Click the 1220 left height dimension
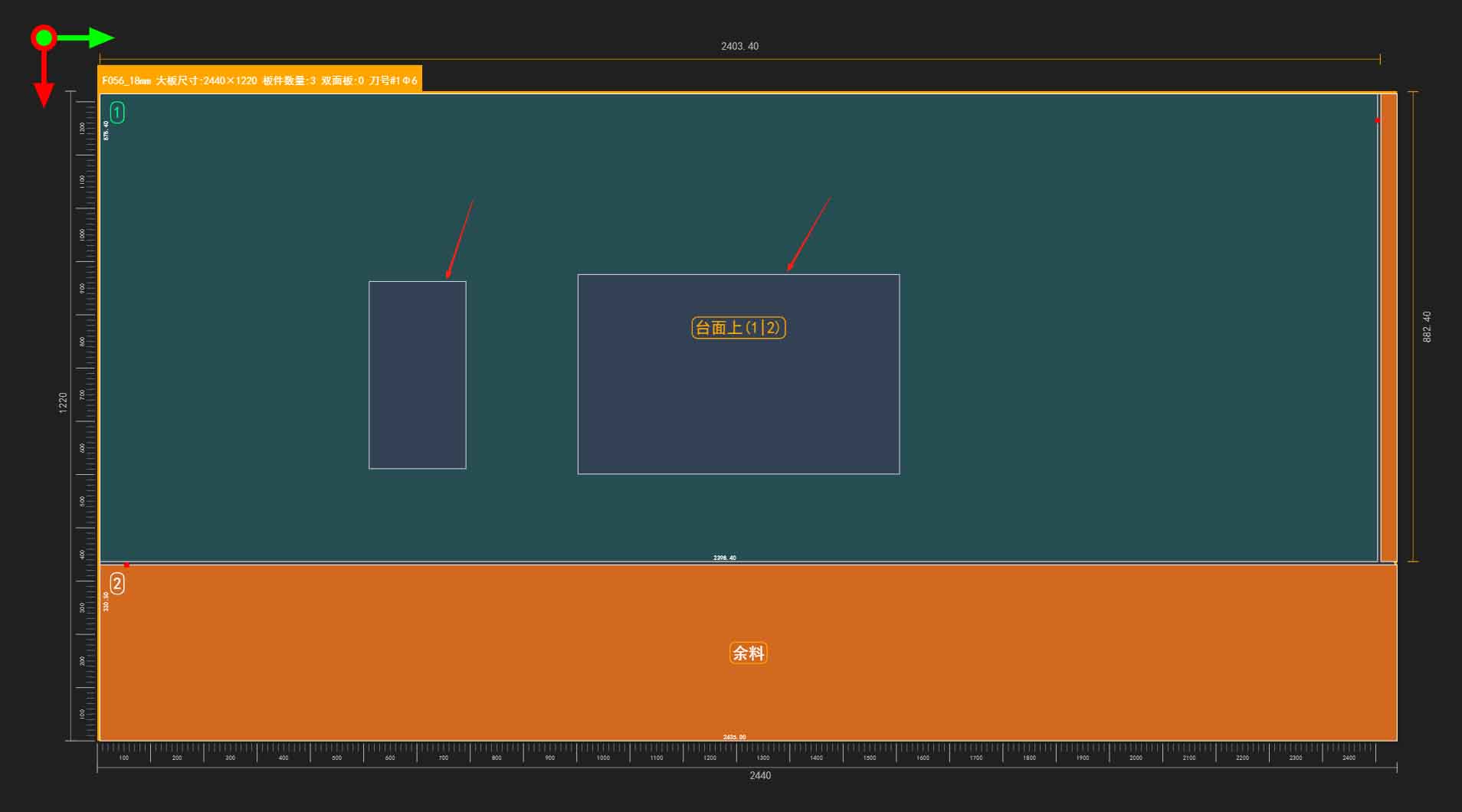 pos(64,402)
